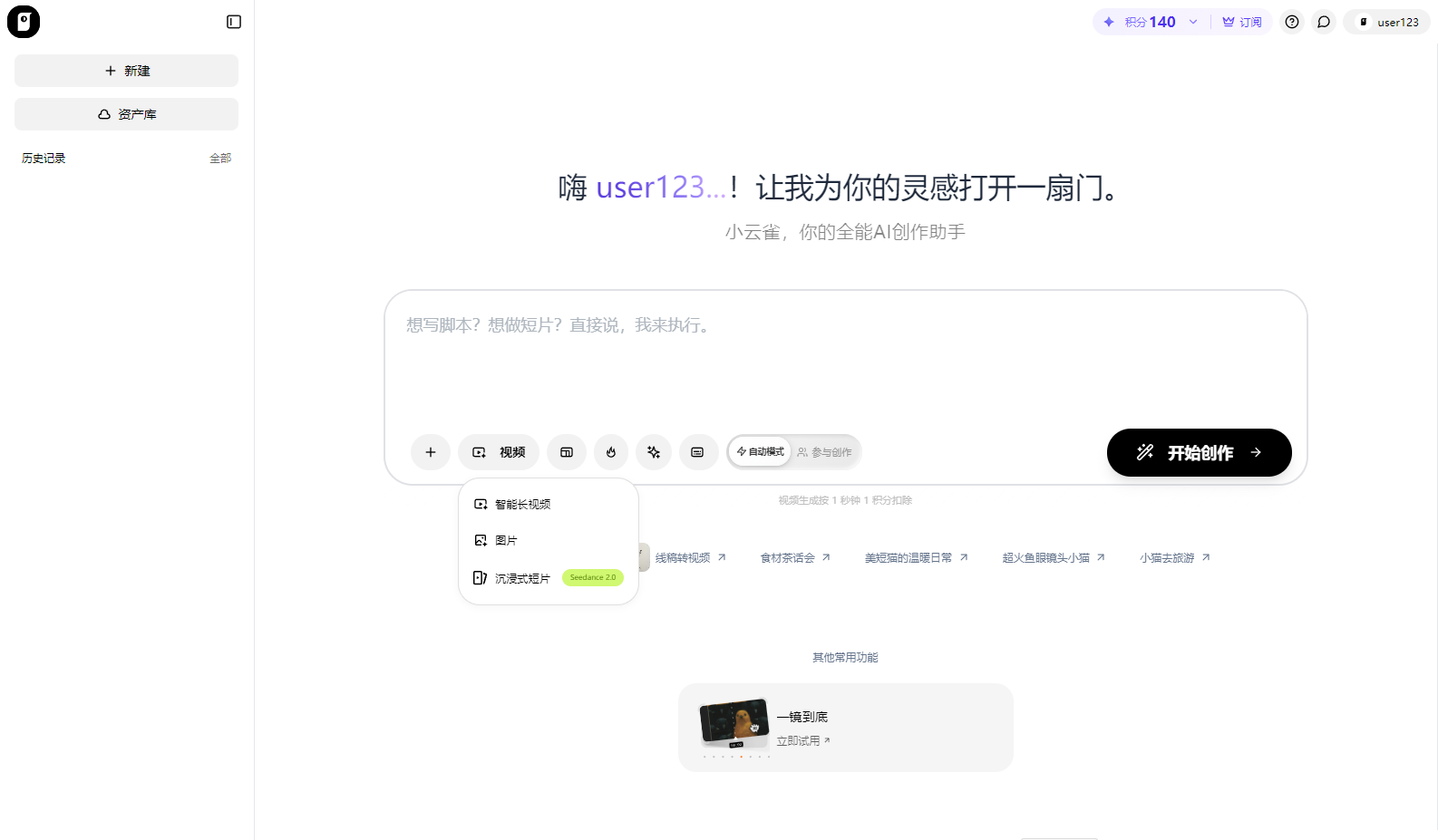Open the 资产库 asset library
The height and width of the screenshot is (840, 1438).
pos(126,114)
